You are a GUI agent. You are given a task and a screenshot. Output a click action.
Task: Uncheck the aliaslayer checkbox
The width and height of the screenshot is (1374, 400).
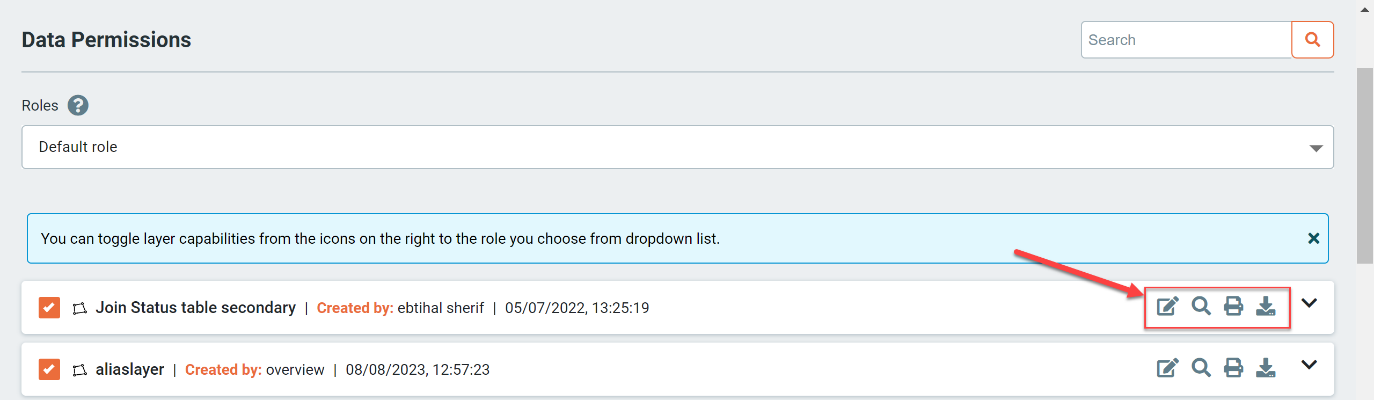[x=50, y=370]
